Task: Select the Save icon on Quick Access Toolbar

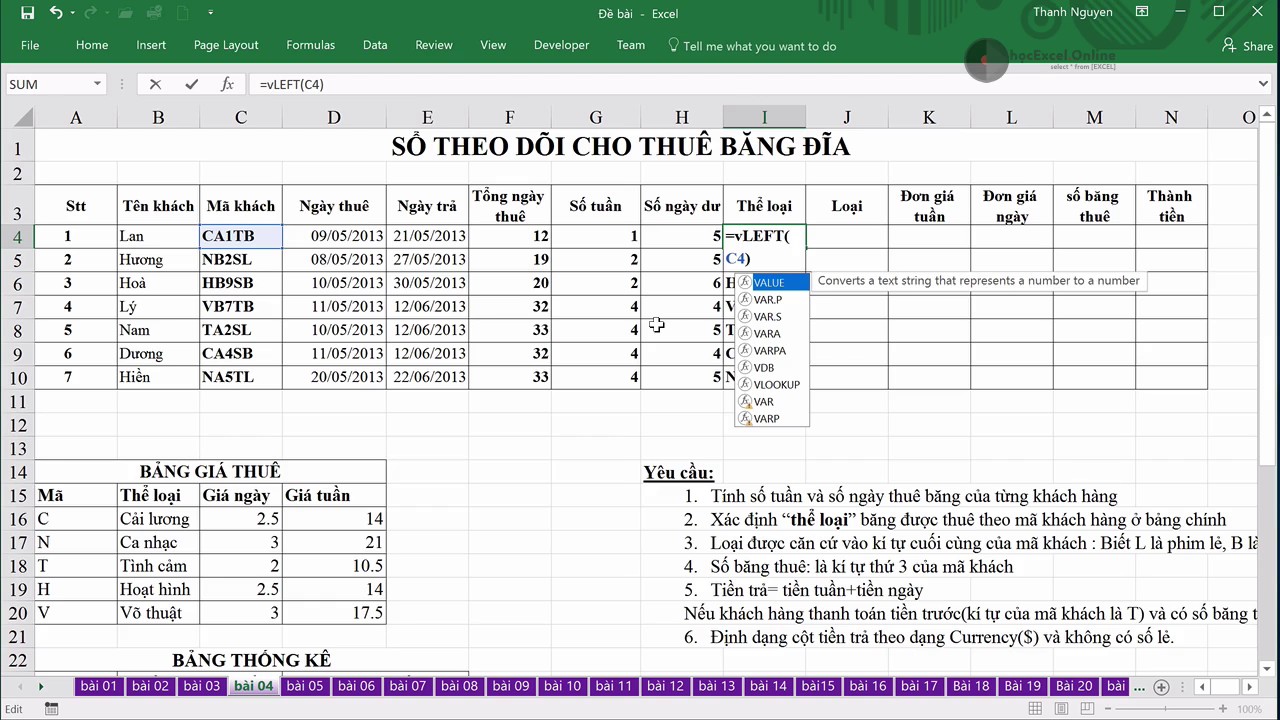Action: (27, 12)
